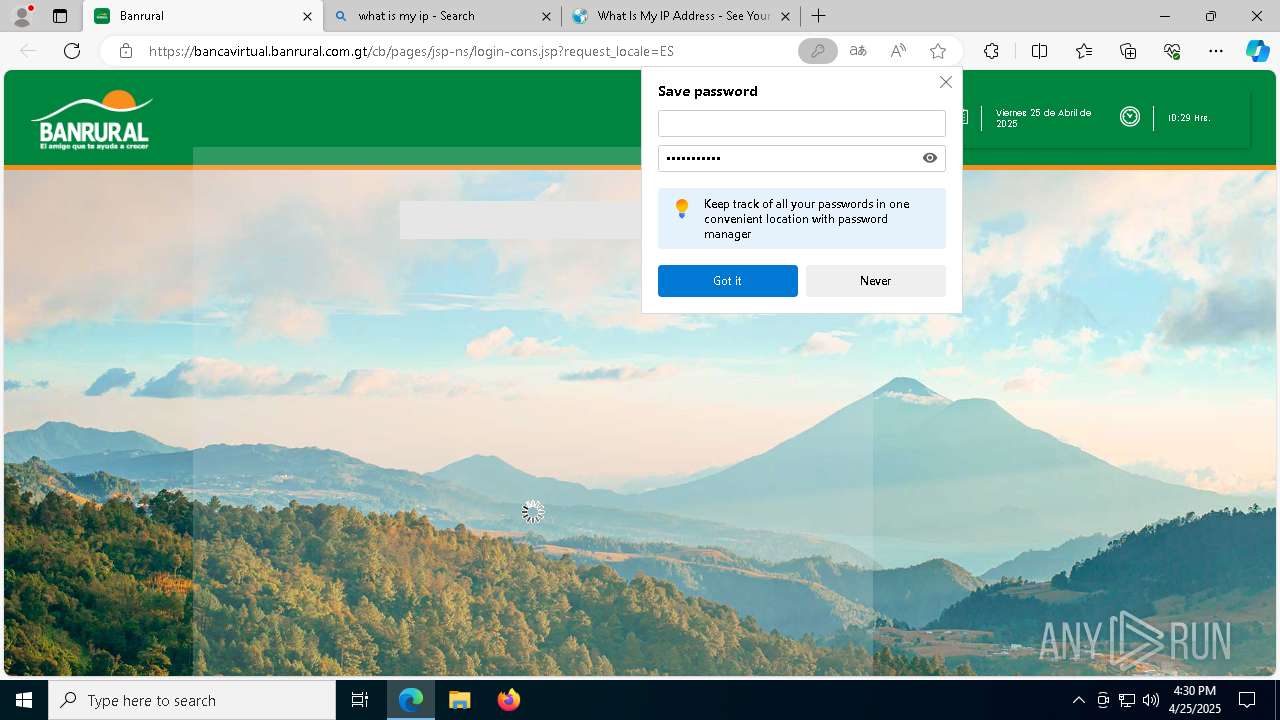Refresh the current page

pos(72,51)
